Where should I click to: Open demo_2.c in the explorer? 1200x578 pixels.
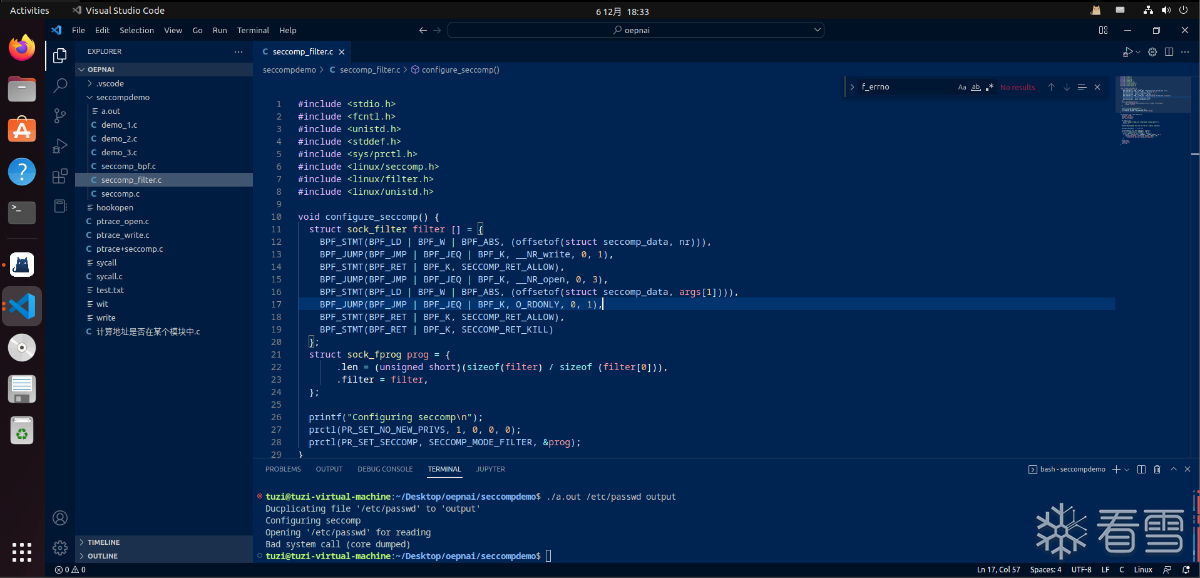point(119,138)
